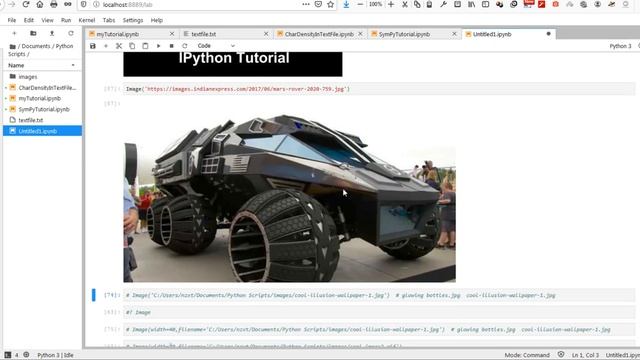Paste cells from the clipboard icon
Viewport: 640px width, 360px height.
pos(145,46)
